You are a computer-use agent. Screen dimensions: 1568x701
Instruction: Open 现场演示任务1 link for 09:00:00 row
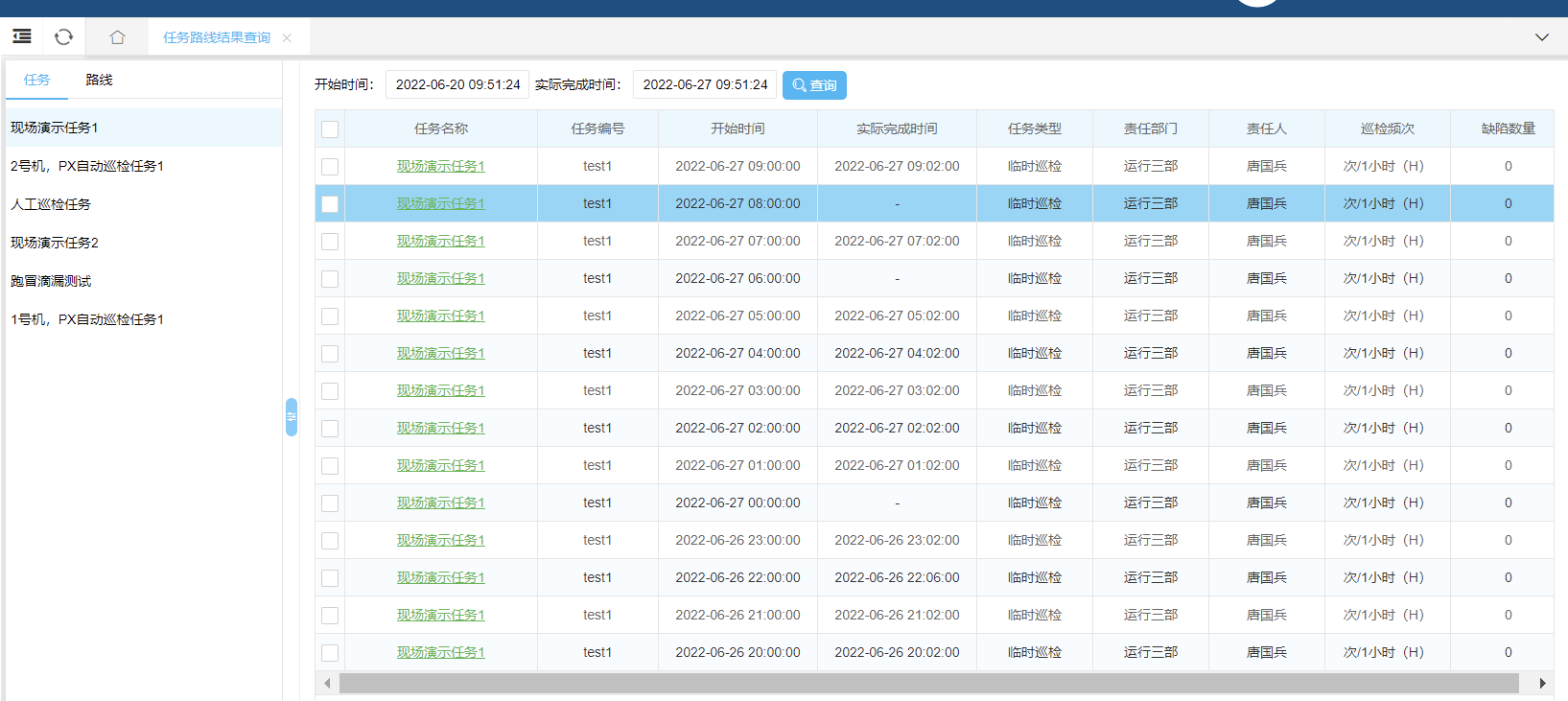(x=441, y=166)
